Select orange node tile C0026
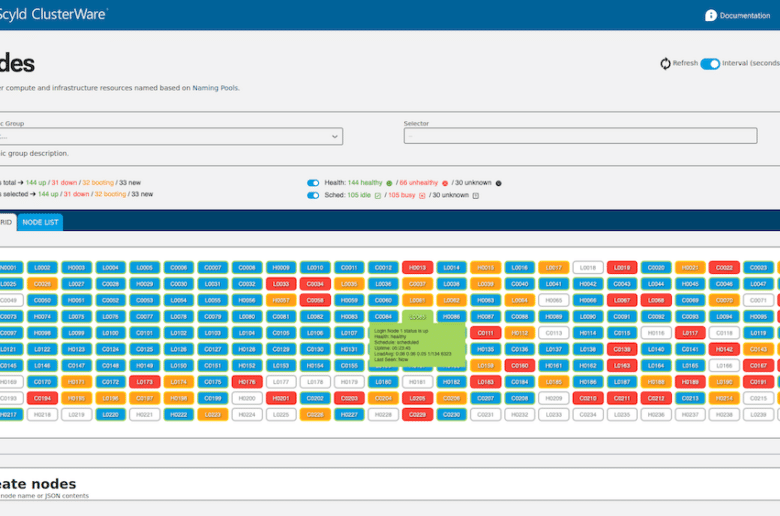This screenshot has width=780, height=516. [x=42, y=284]
